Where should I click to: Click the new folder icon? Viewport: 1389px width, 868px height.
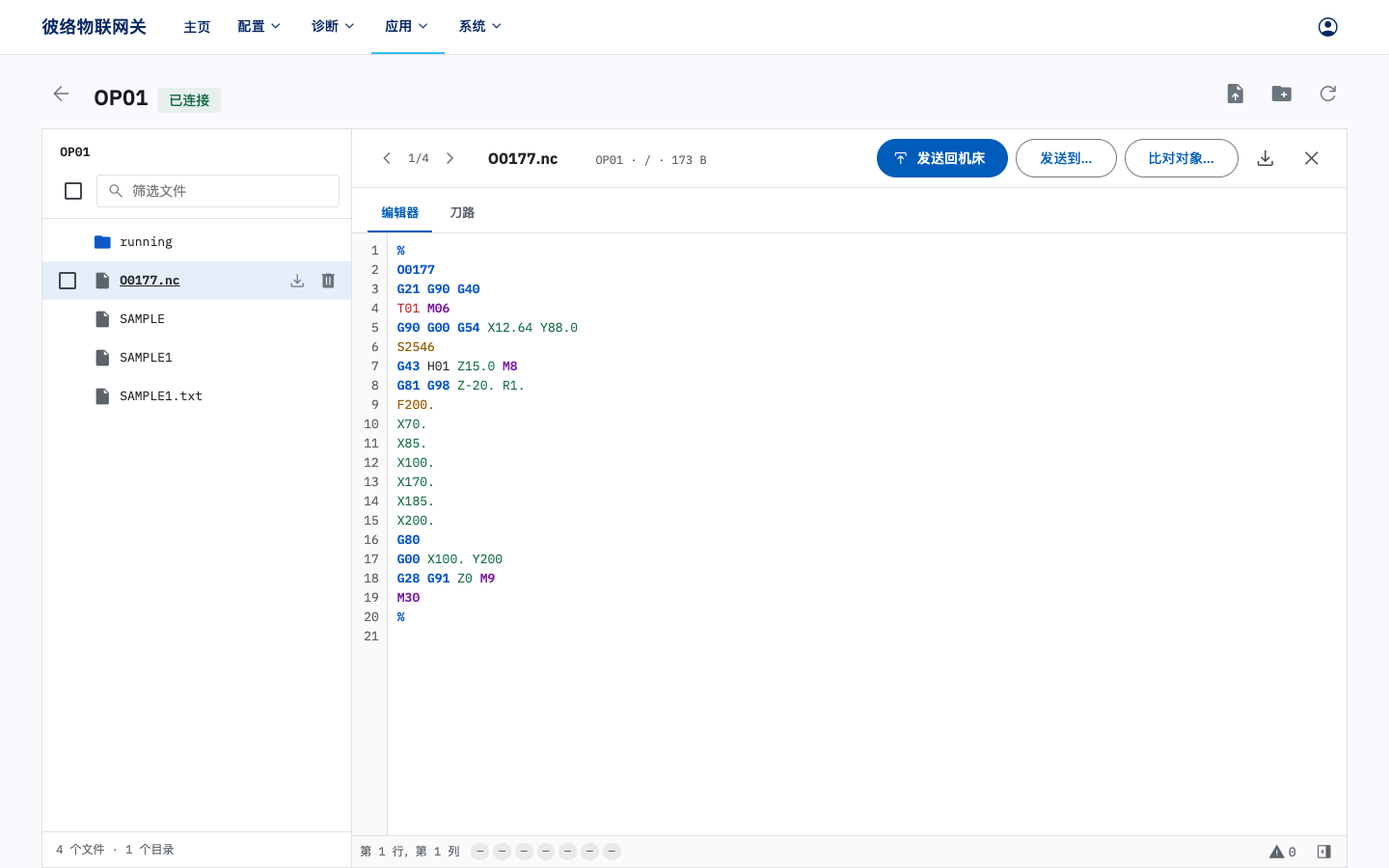click(x=1281, y=94)
